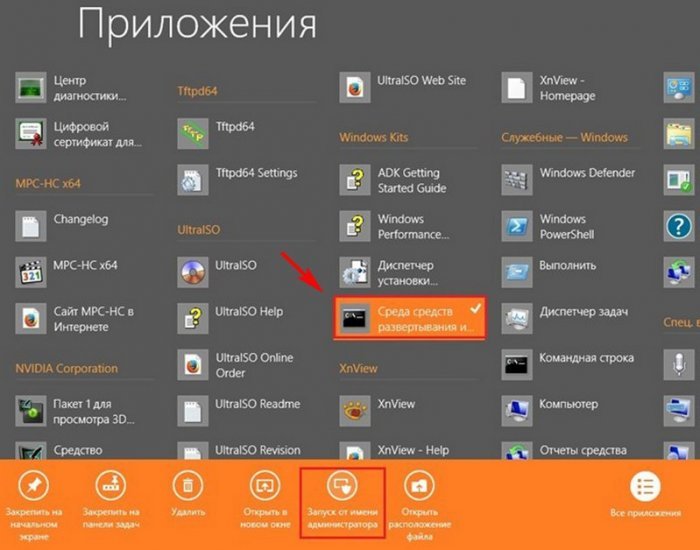
Task: Click the XnView group header
Action: point(358,369)
